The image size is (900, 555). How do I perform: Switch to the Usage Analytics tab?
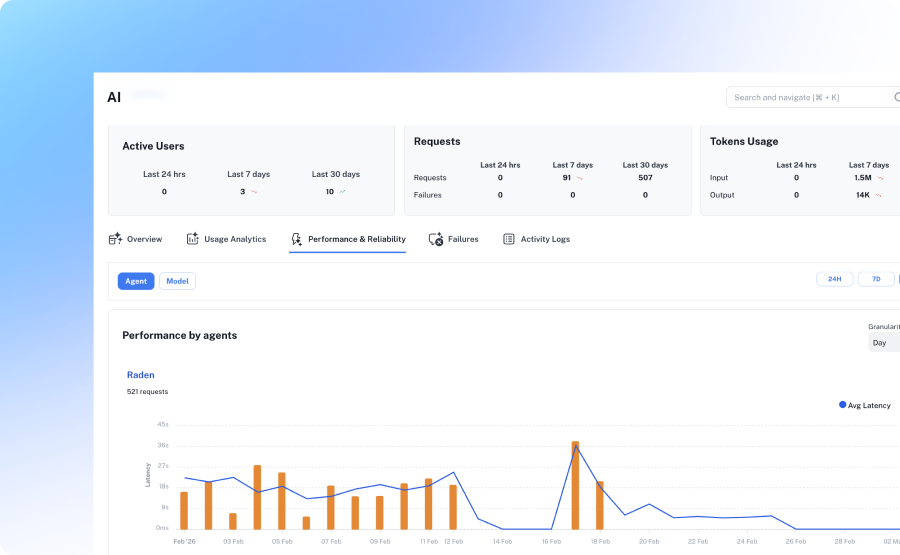[226, 239]
